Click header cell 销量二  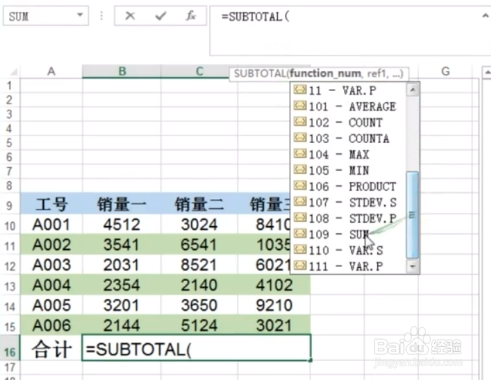tap(199, 204)
